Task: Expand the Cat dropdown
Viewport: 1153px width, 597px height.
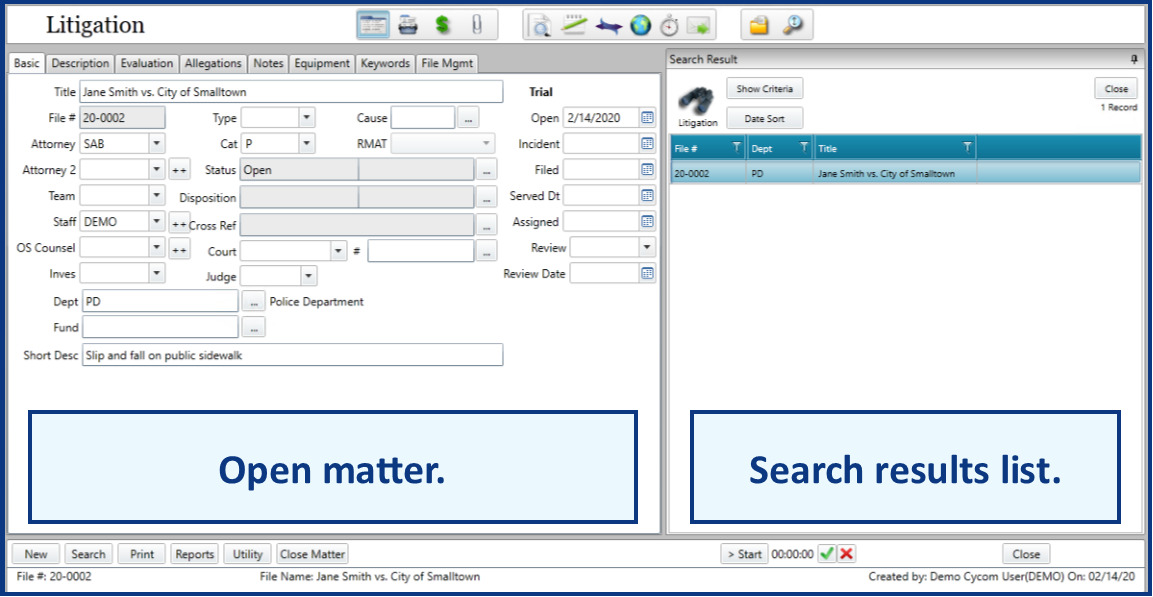Action: pos(307,143)
